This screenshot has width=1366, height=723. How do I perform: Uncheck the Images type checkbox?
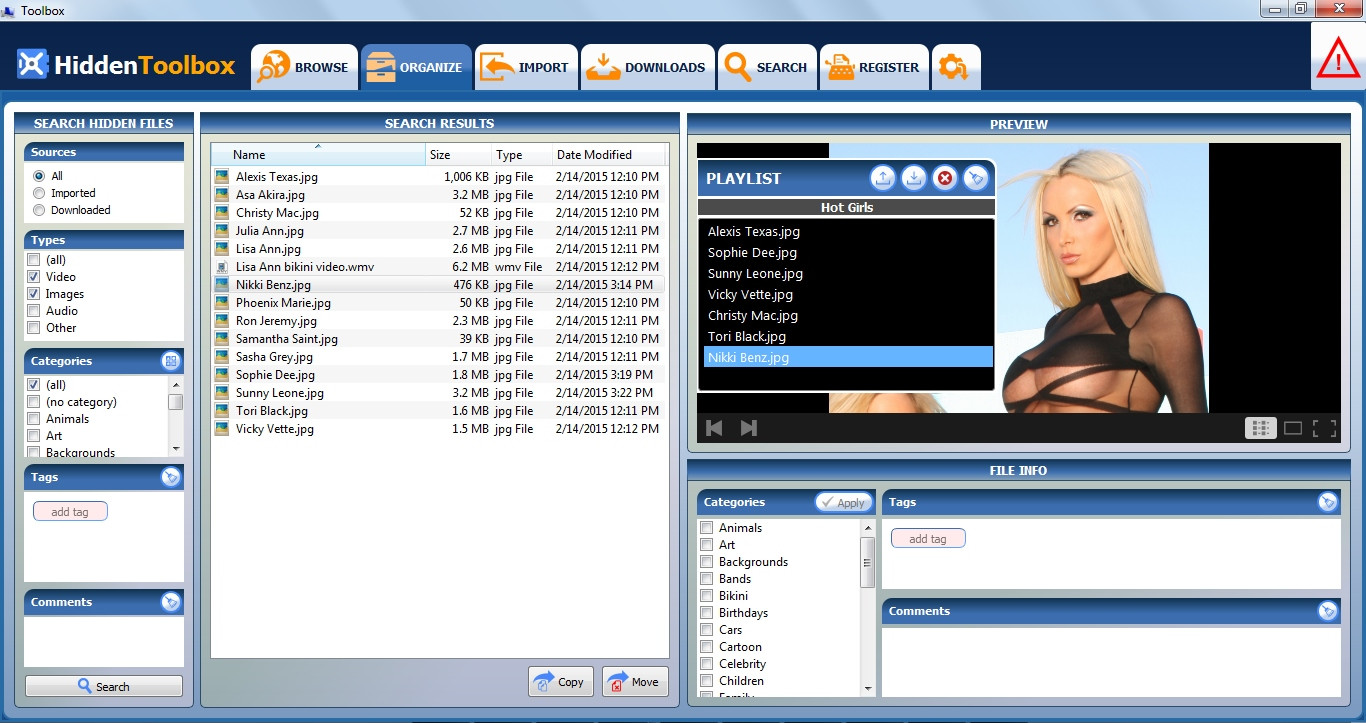34,294
